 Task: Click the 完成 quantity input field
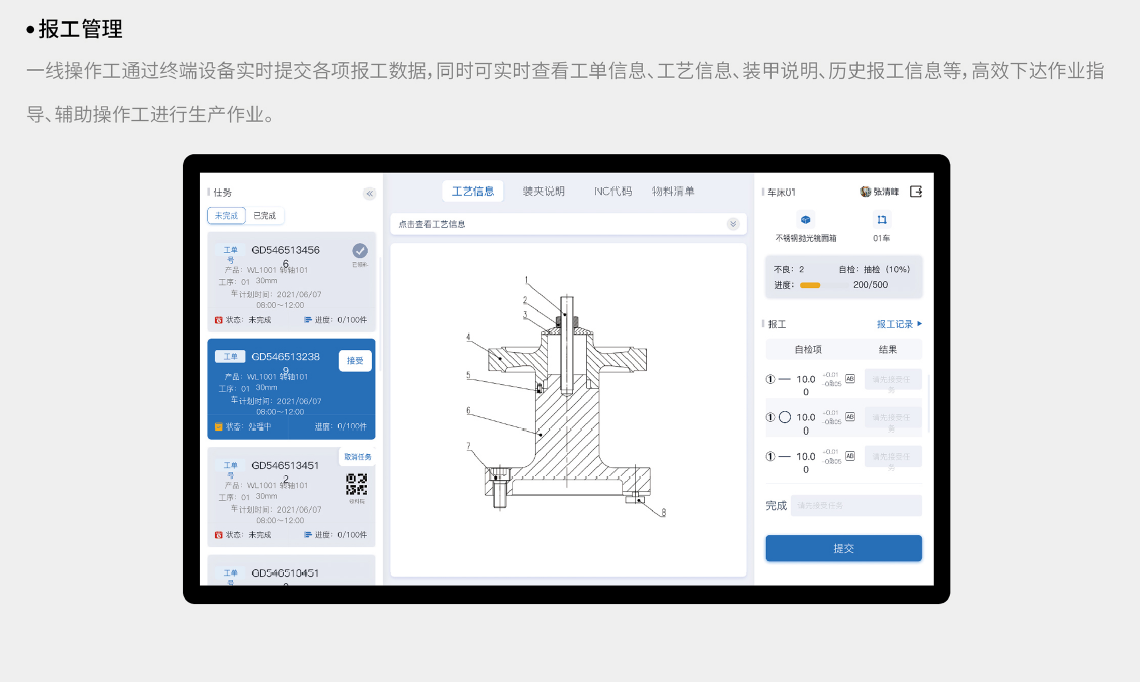click(856, 506)
